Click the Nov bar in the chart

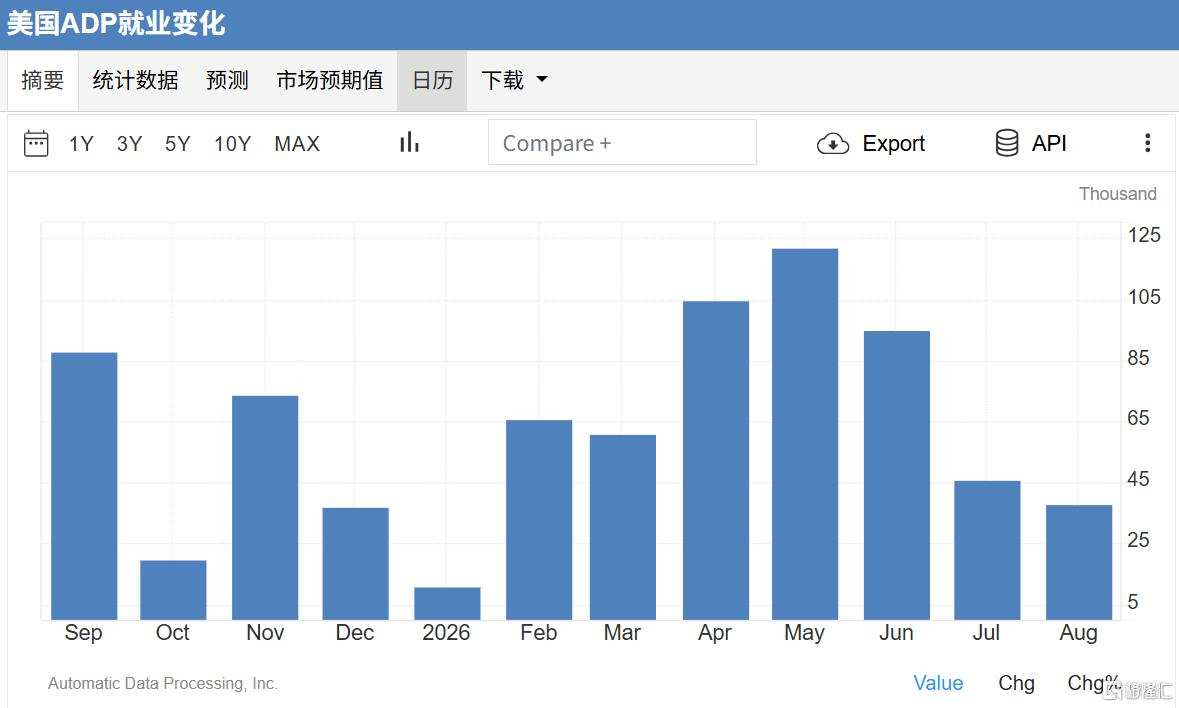[265, 508]
